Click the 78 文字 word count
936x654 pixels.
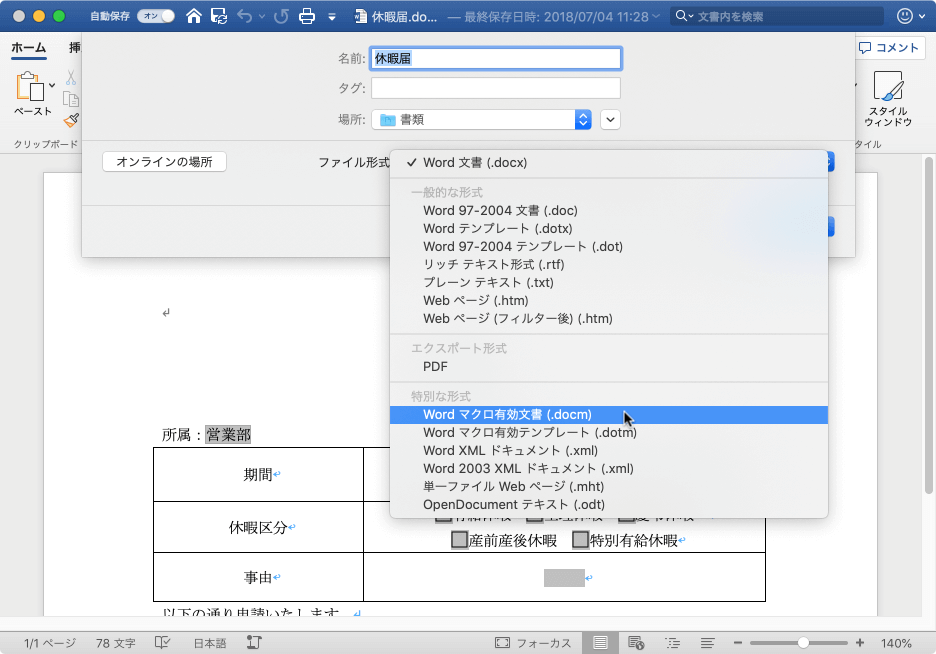coord(116,643)
